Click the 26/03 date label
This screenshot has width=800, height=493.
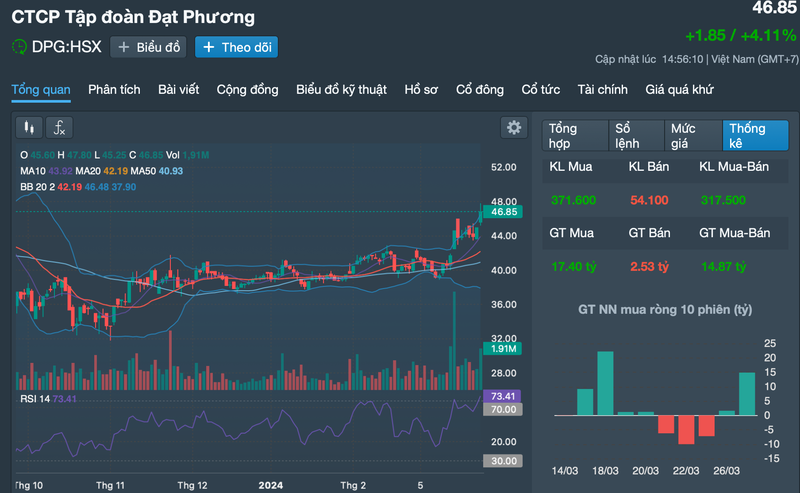727,471
